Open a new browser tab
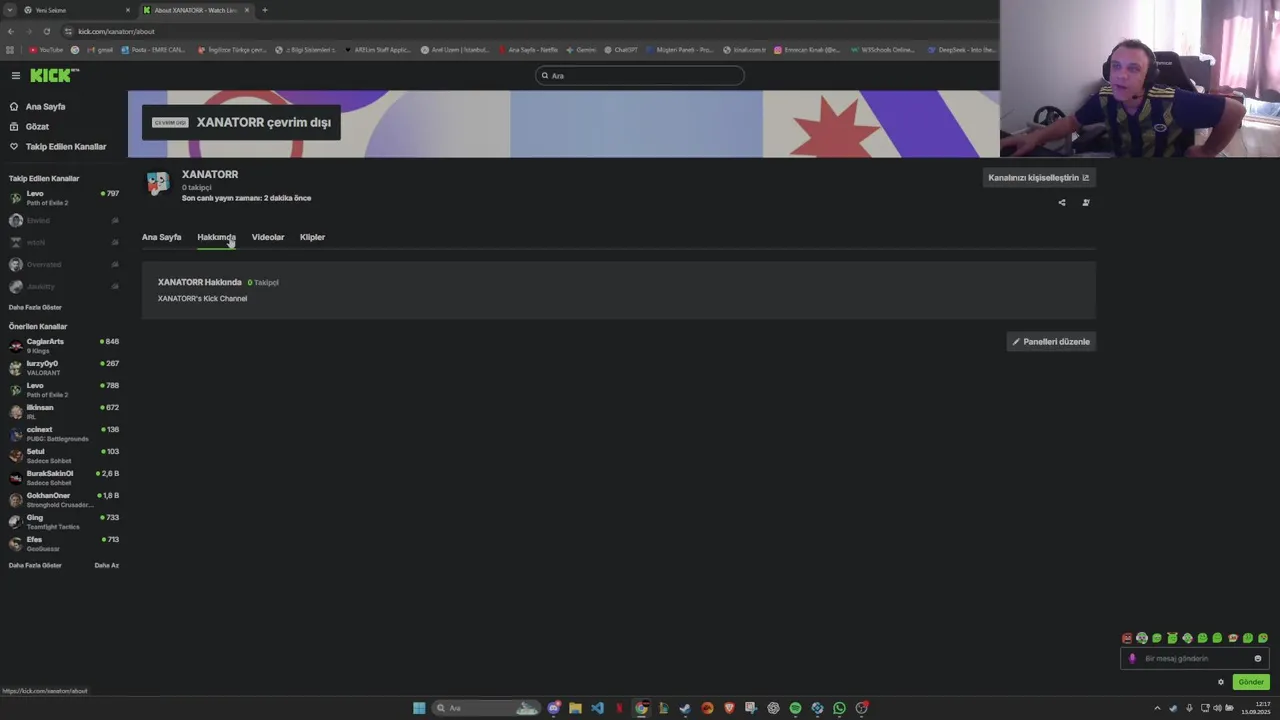 click(265, 10)
